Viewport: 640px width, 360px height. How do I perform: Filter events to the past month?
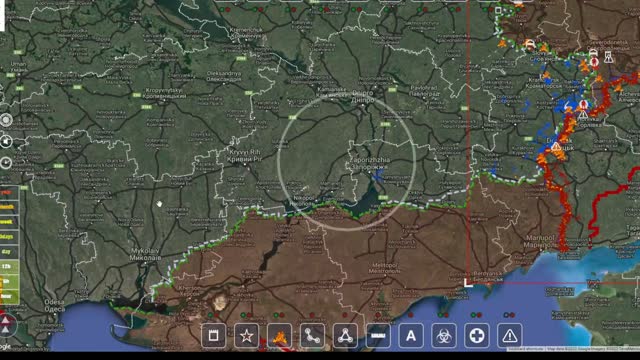tap(9, 207)
